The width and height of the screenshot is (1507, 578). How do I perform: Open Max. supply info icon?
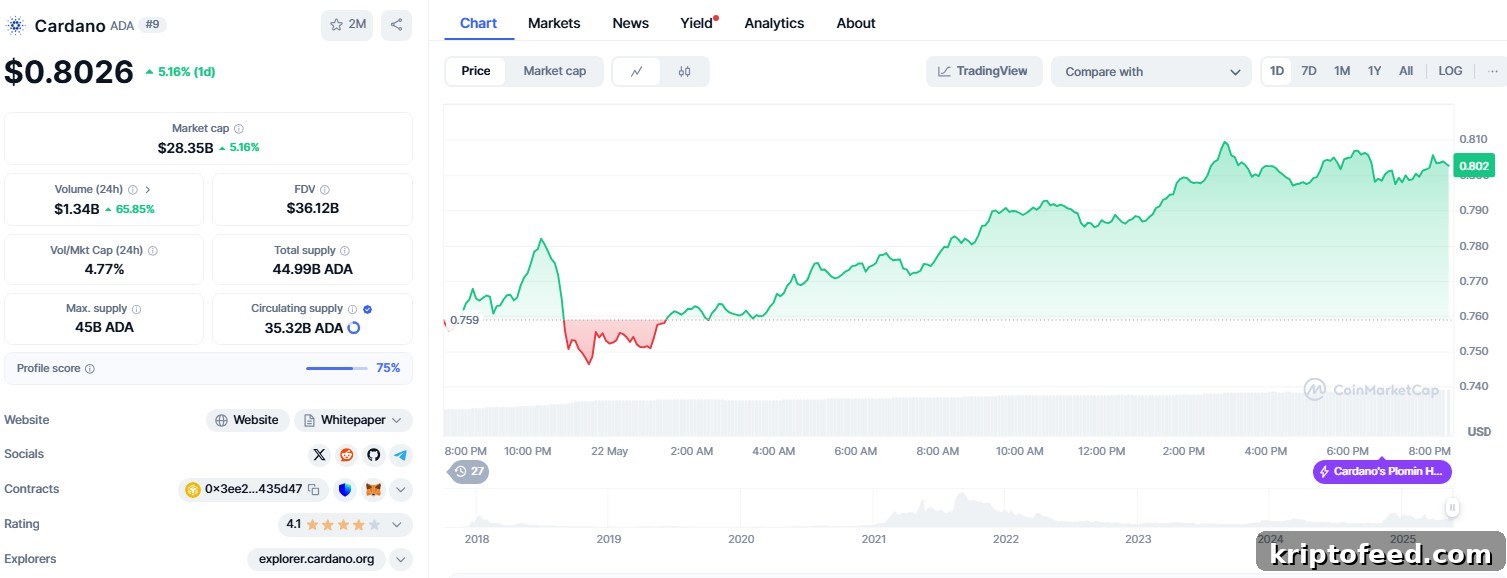136,309
